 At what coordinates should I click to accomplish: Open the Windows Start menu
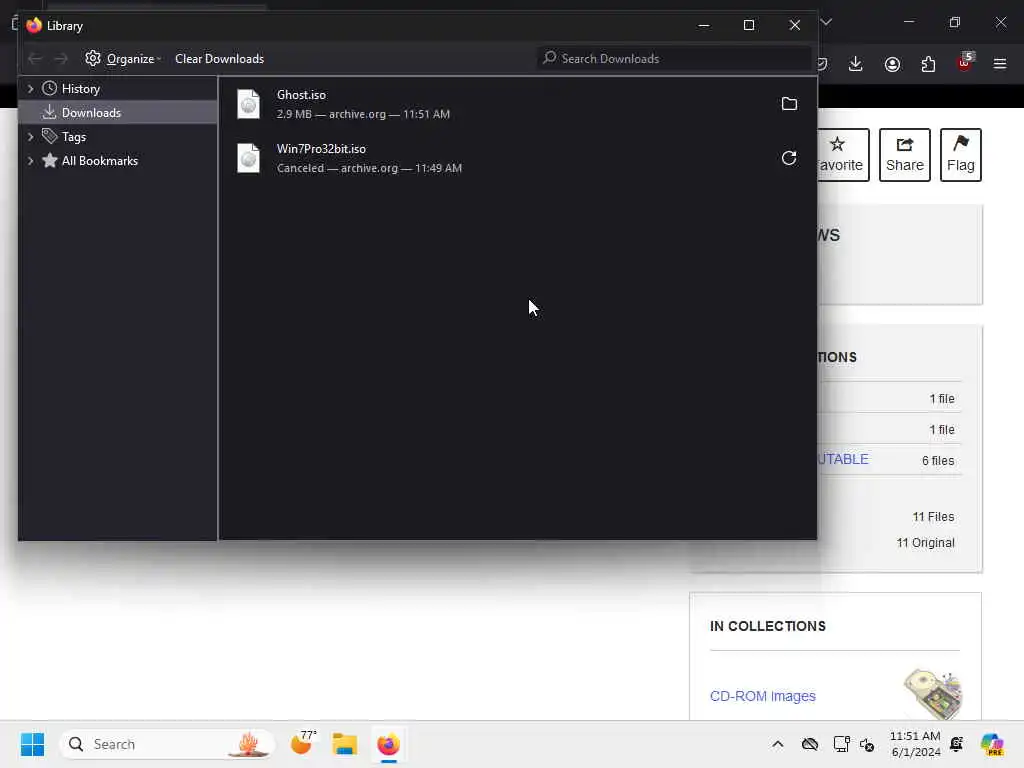click(x=32, y=744)
